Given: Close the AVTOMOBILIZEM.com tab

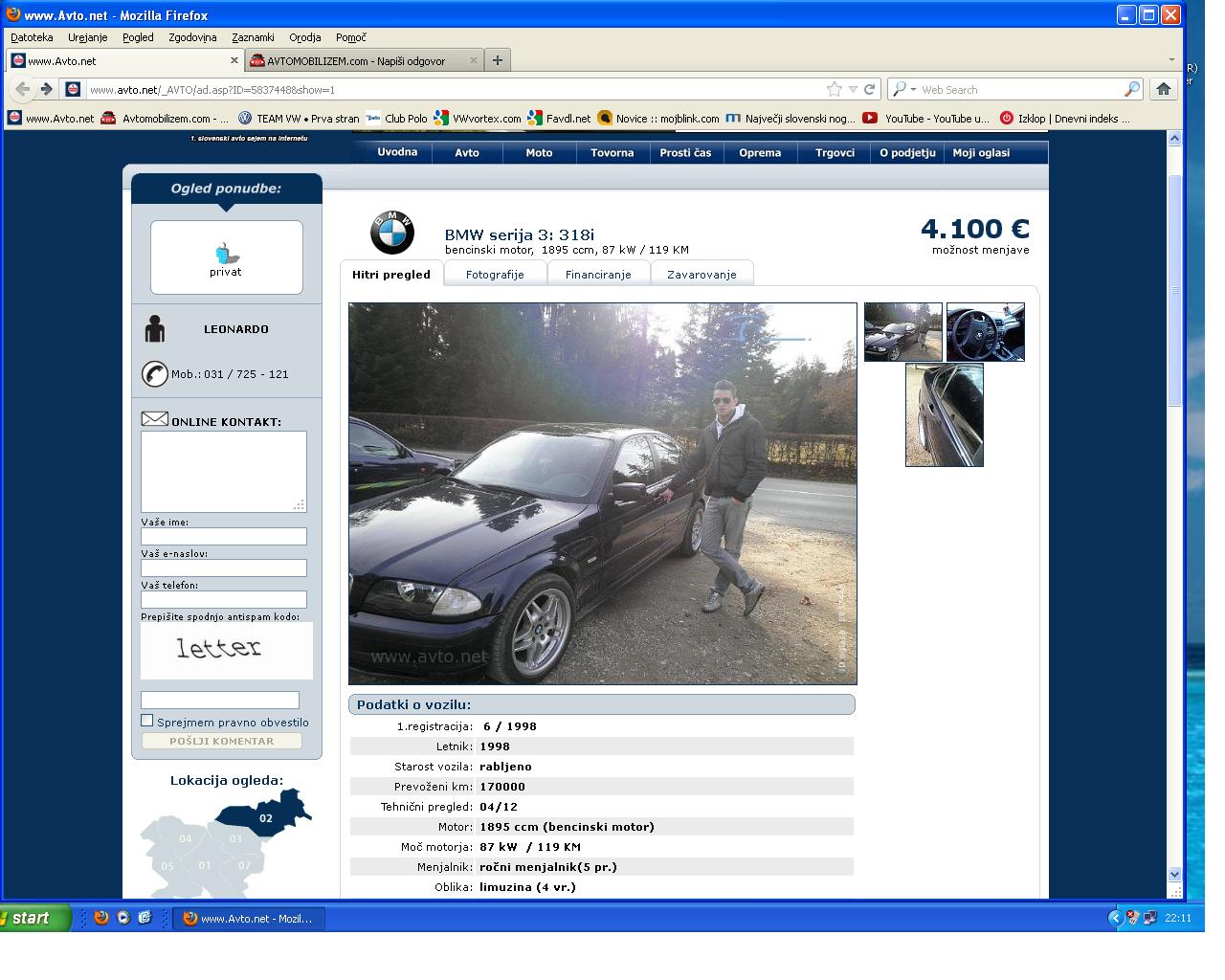Looking at the screenshot, I should pos(473,60).
